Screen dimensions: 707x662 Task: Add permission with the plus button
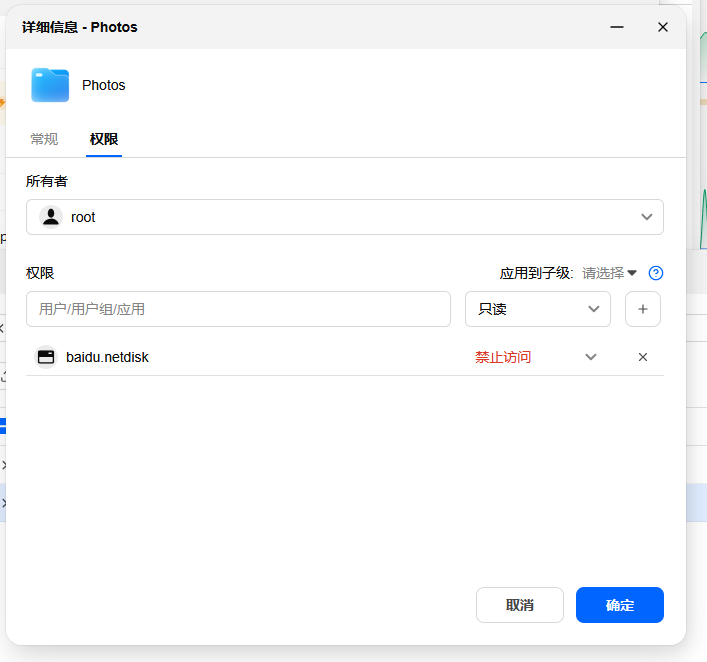click(x=643, y=309)
